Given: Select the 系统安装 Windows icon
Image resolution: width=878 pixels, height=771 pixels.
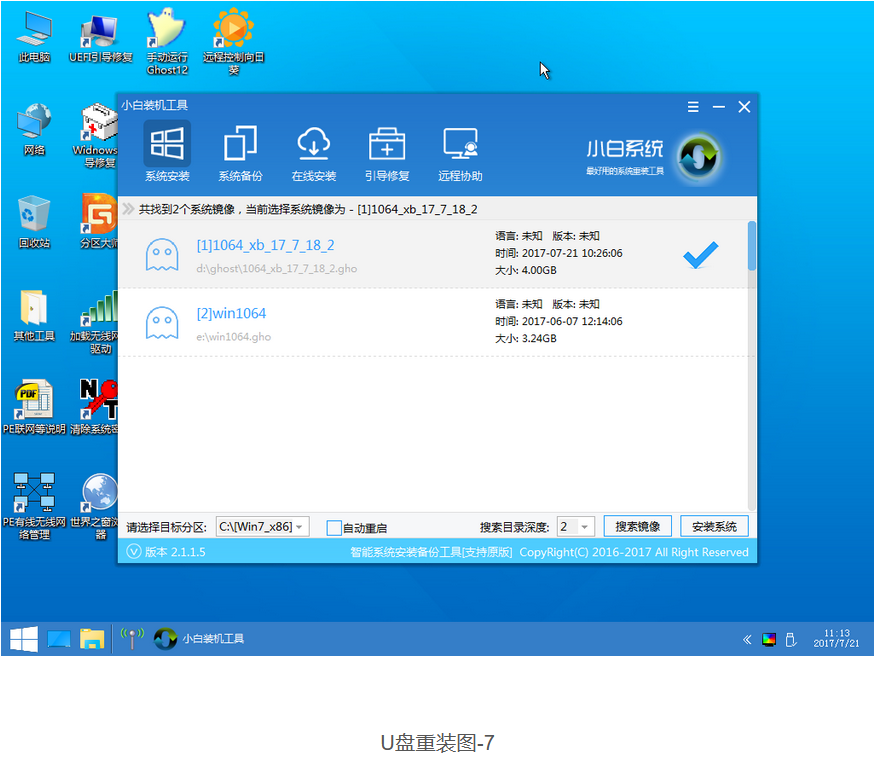Looking at the screenshot, I should (167, 144).
